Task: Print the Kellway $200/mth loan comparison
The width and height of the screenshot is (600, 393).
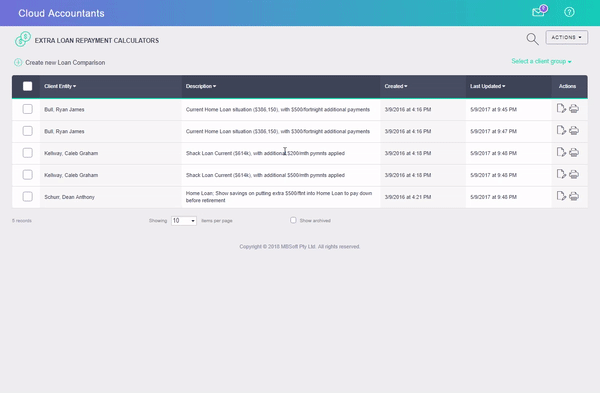Action: coord(574,153)
